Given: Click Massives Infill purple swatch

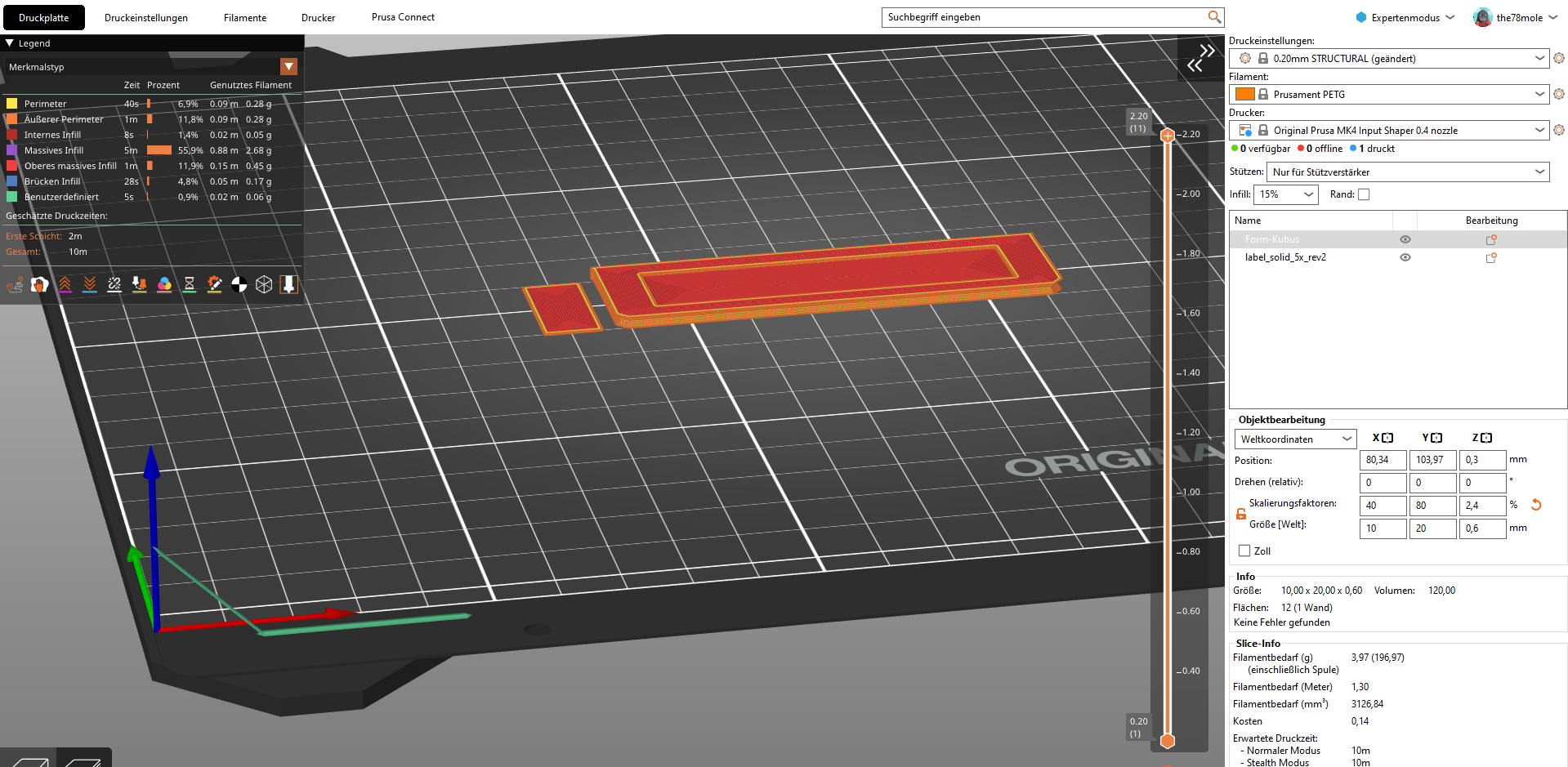Looking at the screenshot, I should (x=12, y=150).
